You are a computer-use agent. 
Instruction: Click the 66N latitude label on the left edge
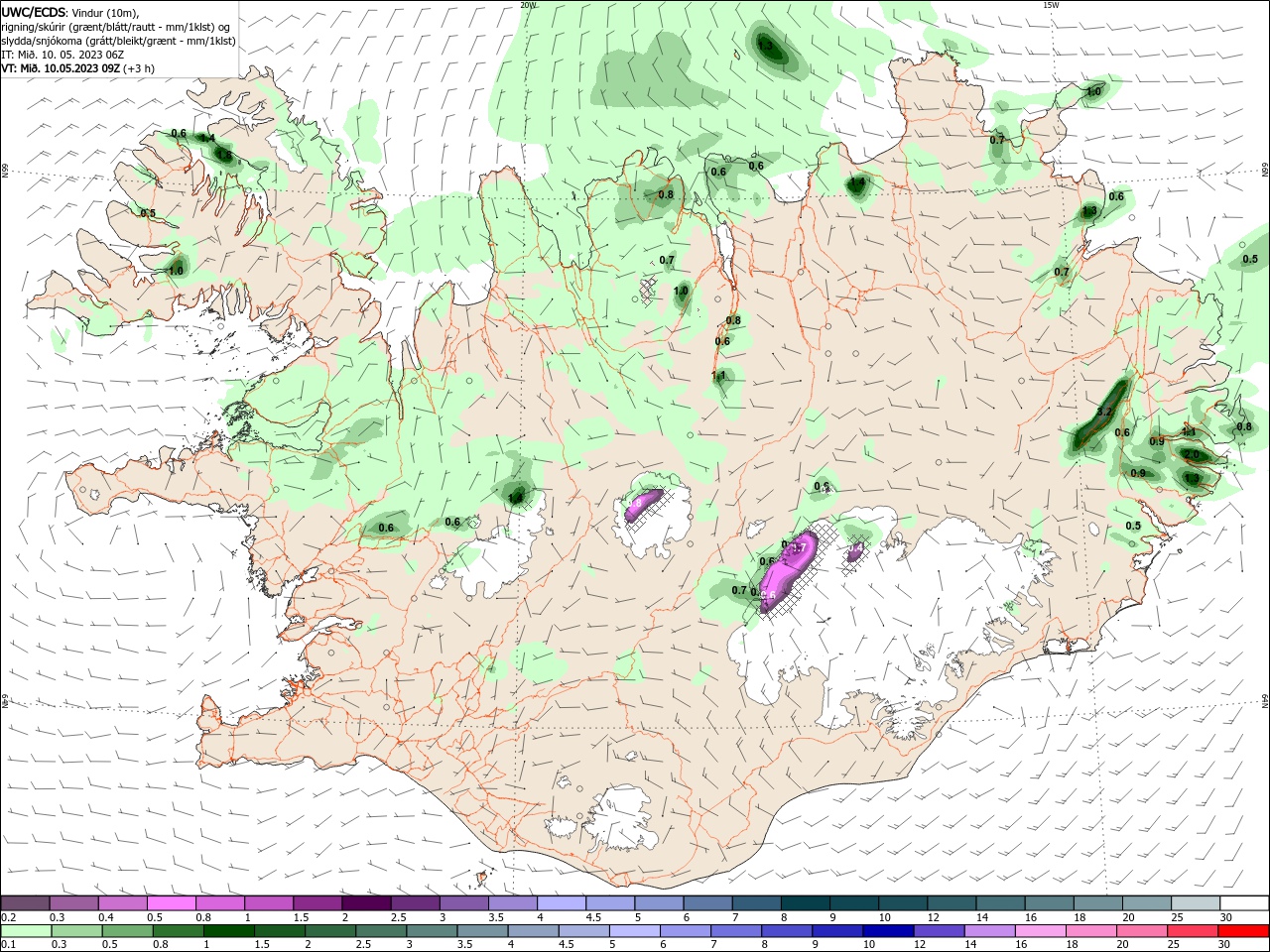click(x=5, y=171)
